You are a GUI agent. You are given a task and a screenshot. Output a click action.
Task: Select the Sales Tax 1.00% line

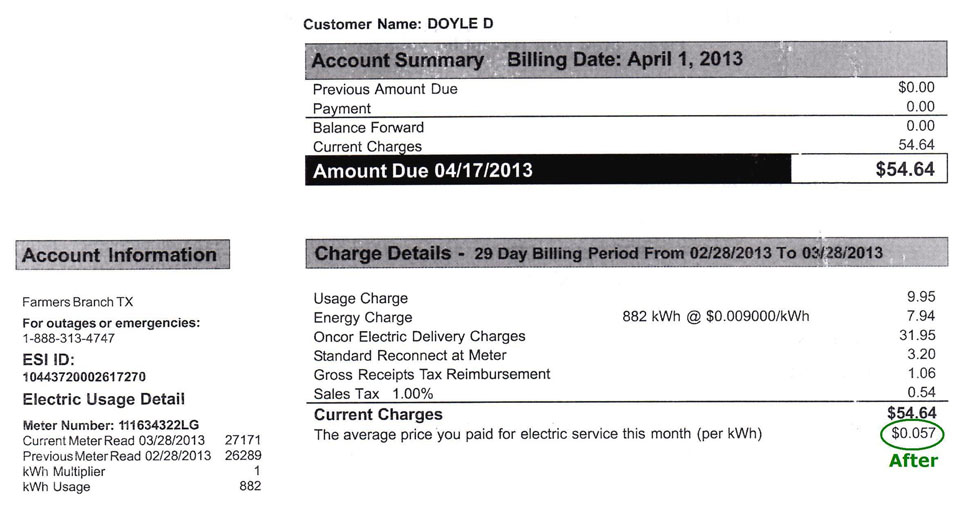[624, 393]
